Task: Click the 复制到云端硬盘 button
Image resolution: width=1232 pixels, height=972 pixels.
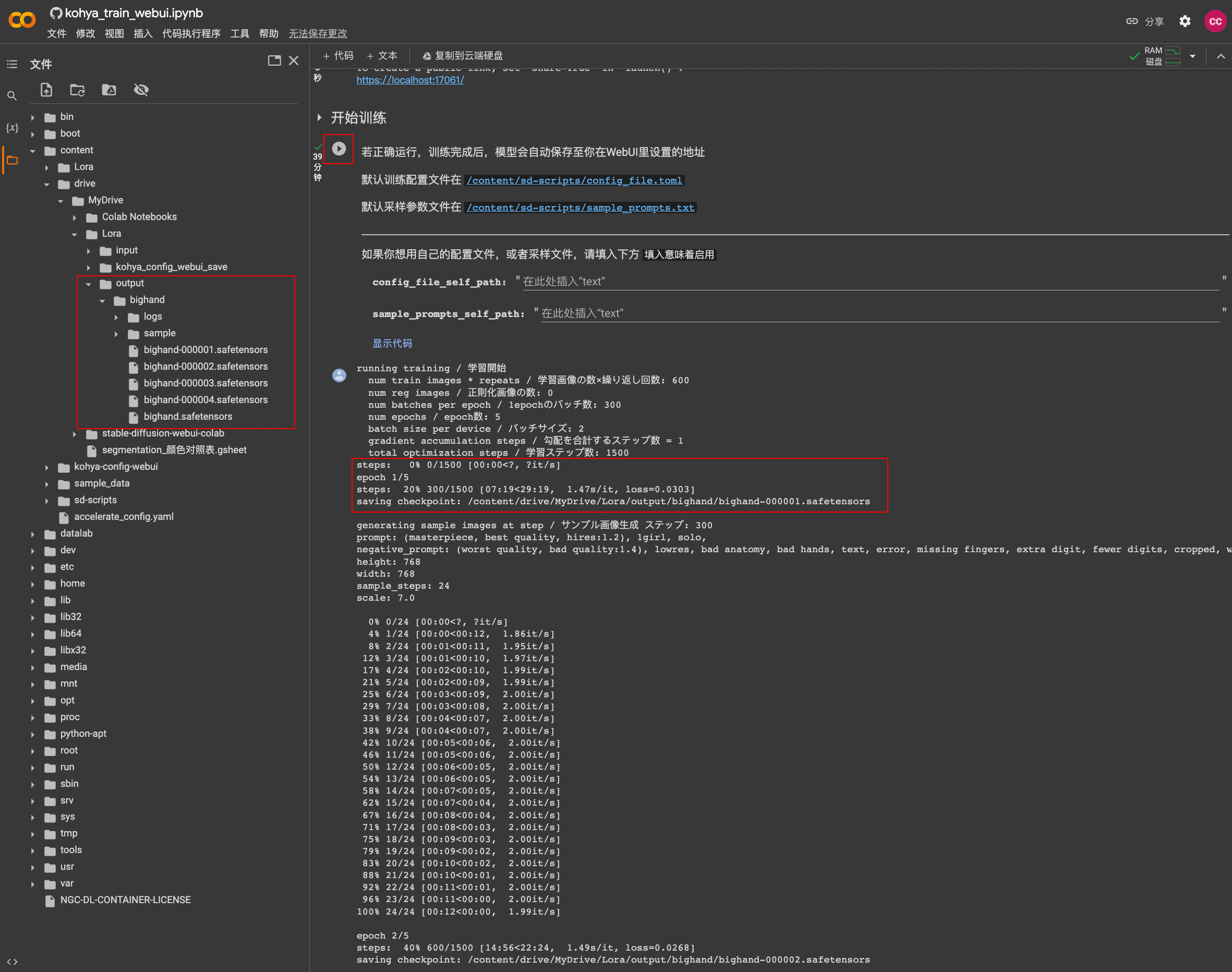Action: point(462,56)
